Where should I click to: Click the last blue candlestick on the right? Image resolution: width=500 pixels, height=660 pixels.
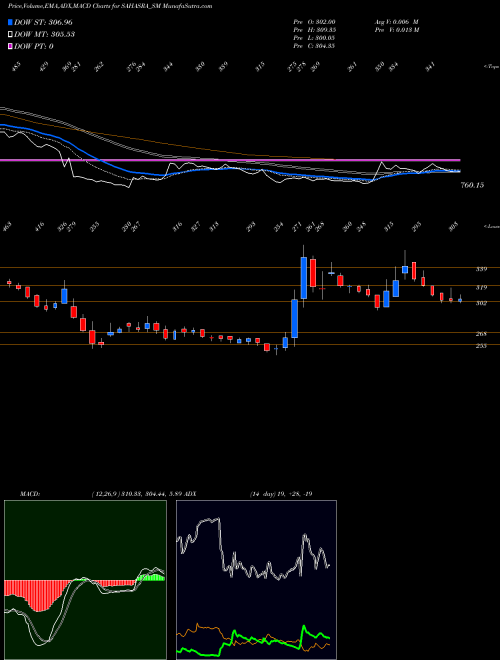[x=460, y=300]
